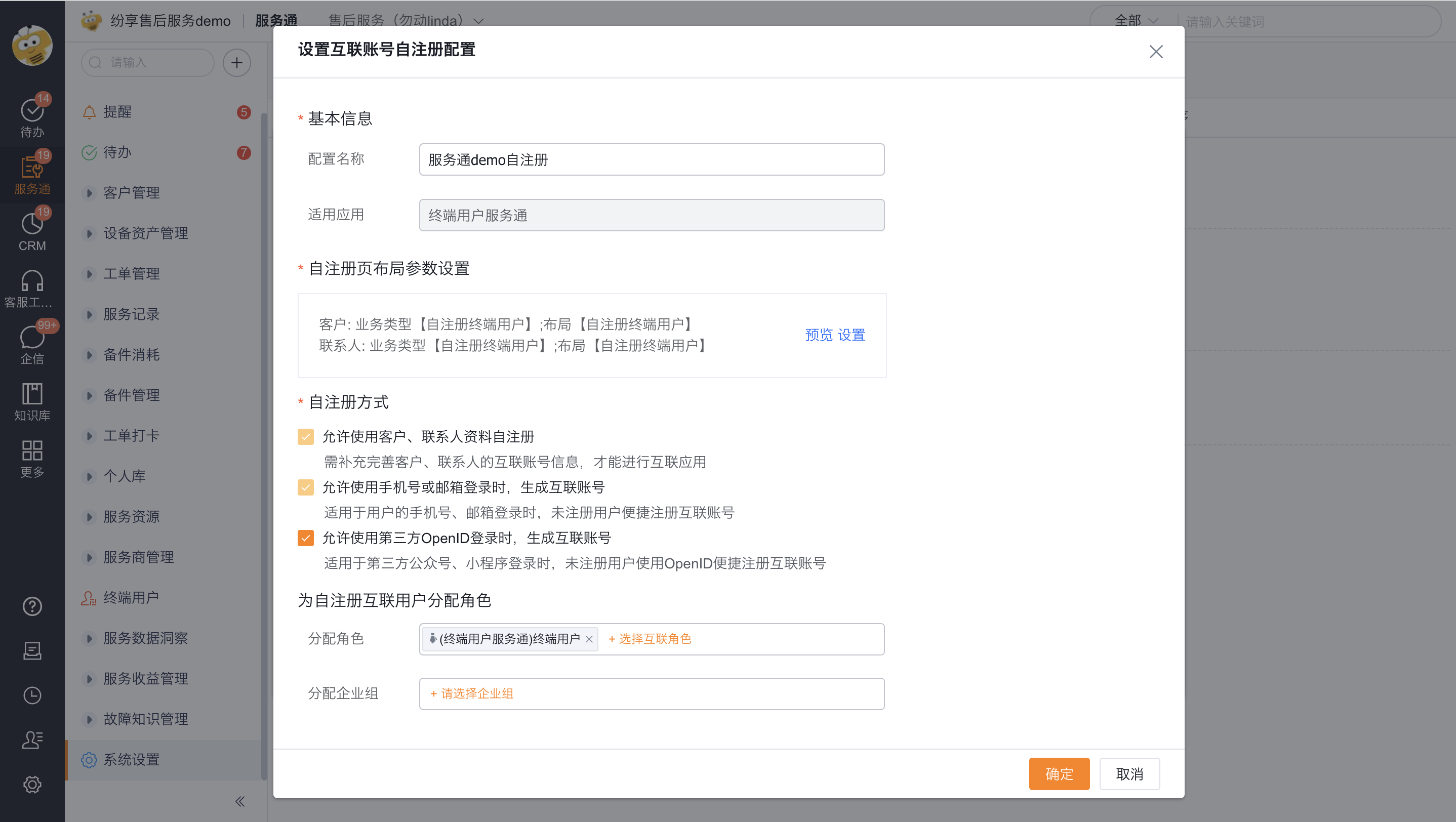This screenshot has width=1456, height=822.
Task: Click the search magnifier in sidebar
Action: pos(96,63)
